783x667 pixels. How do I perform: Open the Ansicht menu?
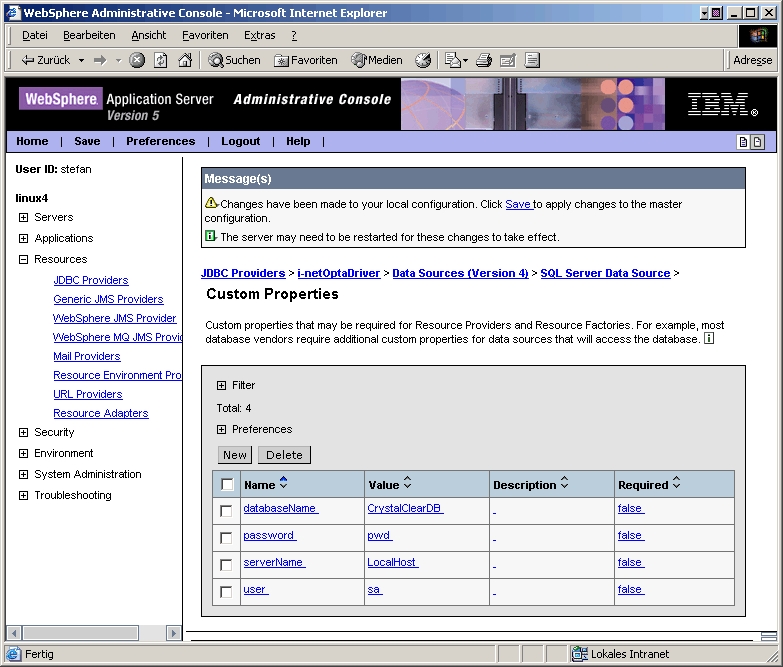149,35
